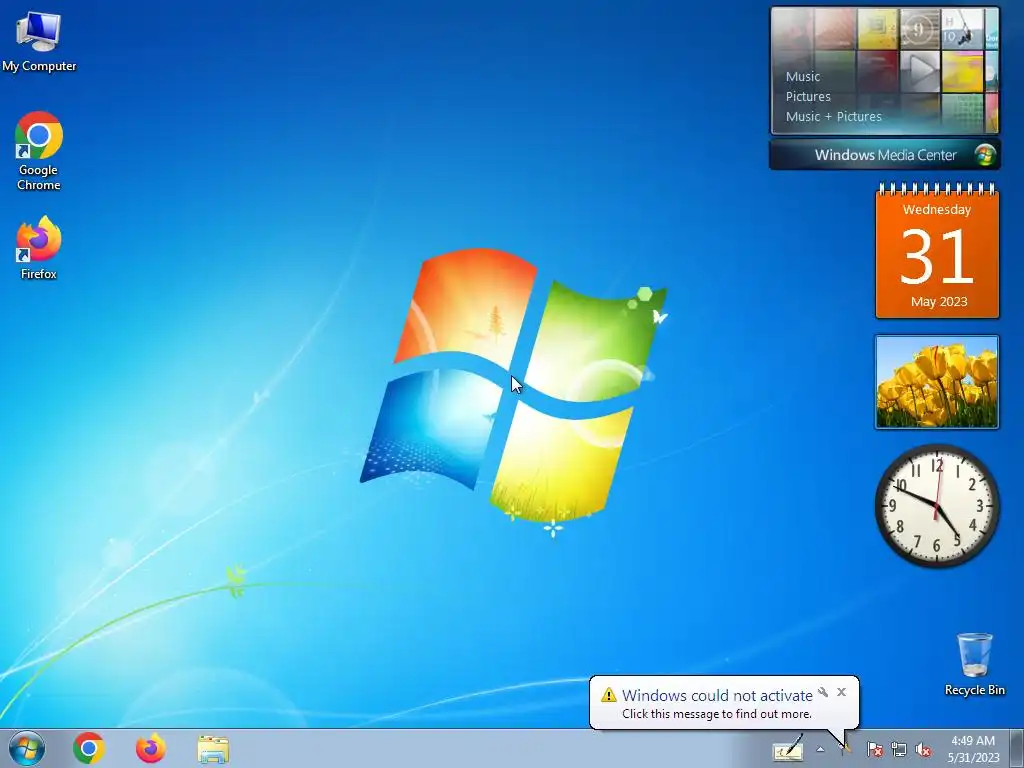The width and height of the screenshot is (1024, 768).
Task: Select Music + Pictures in Media Center gadget
Action: 833,117
